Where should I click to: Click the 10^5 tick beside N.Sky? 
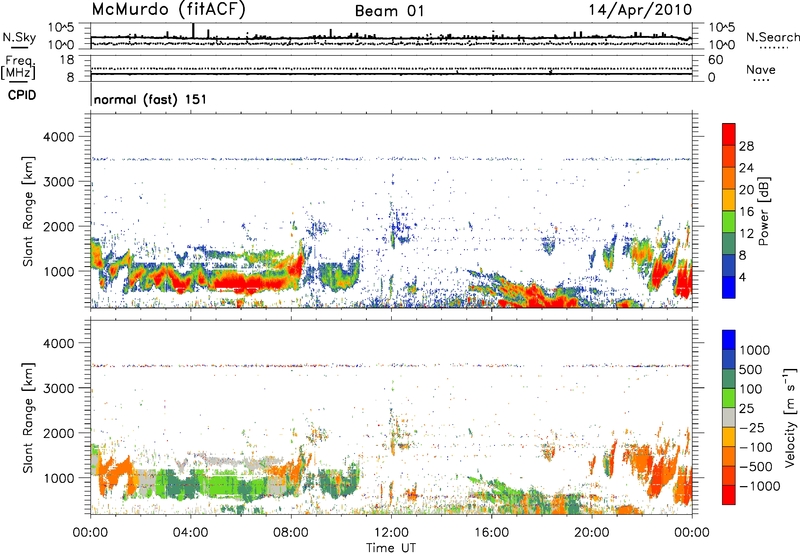(x=61, y=28)
